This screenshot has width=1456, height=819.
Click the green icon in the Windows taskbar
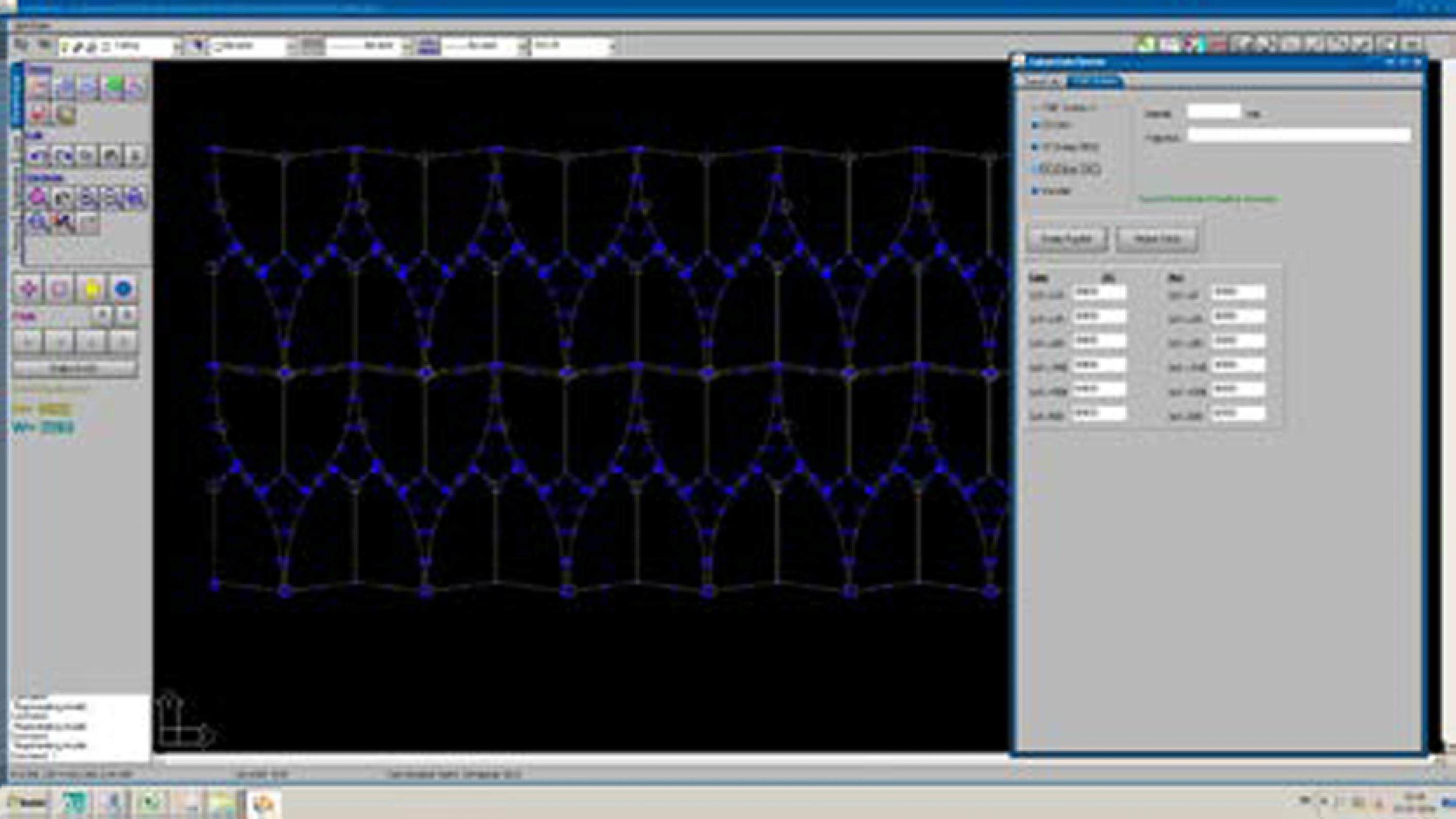click(x=150, y=803)
